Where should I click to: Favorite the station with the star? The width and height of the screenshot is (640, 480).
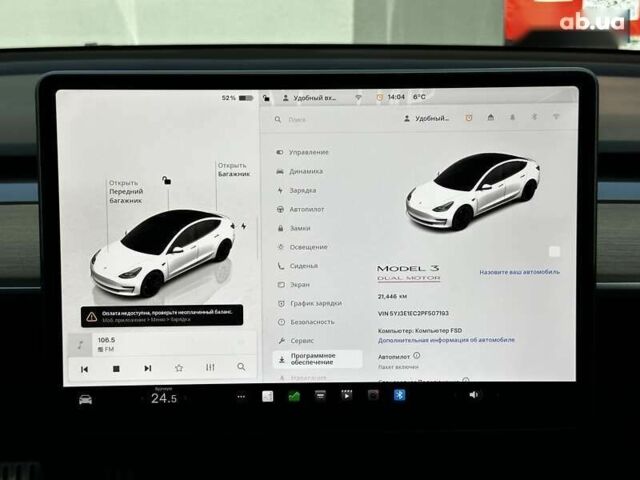tap(179, 368)
